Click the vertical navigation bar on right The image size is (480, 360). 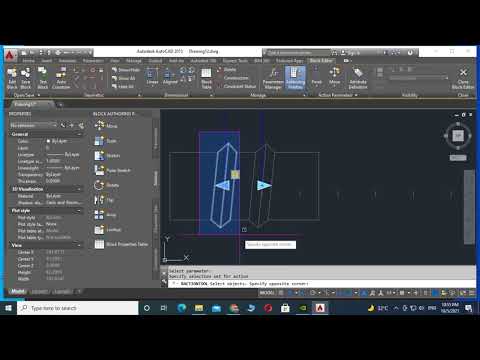[469, 207]
